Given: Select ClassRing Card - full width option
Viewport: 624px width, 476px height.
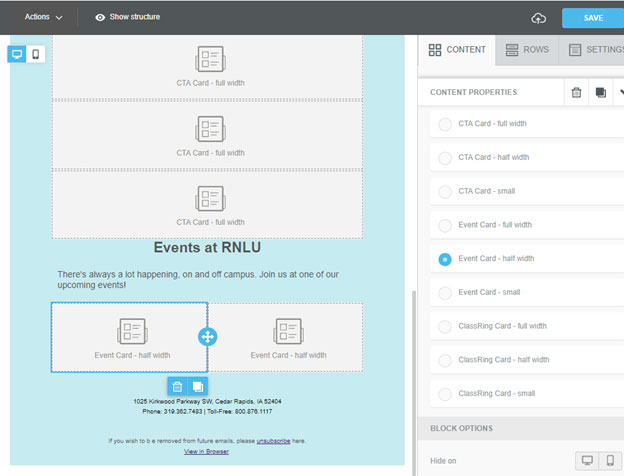Looking at the screenshot, I should (x=445, y=327).
